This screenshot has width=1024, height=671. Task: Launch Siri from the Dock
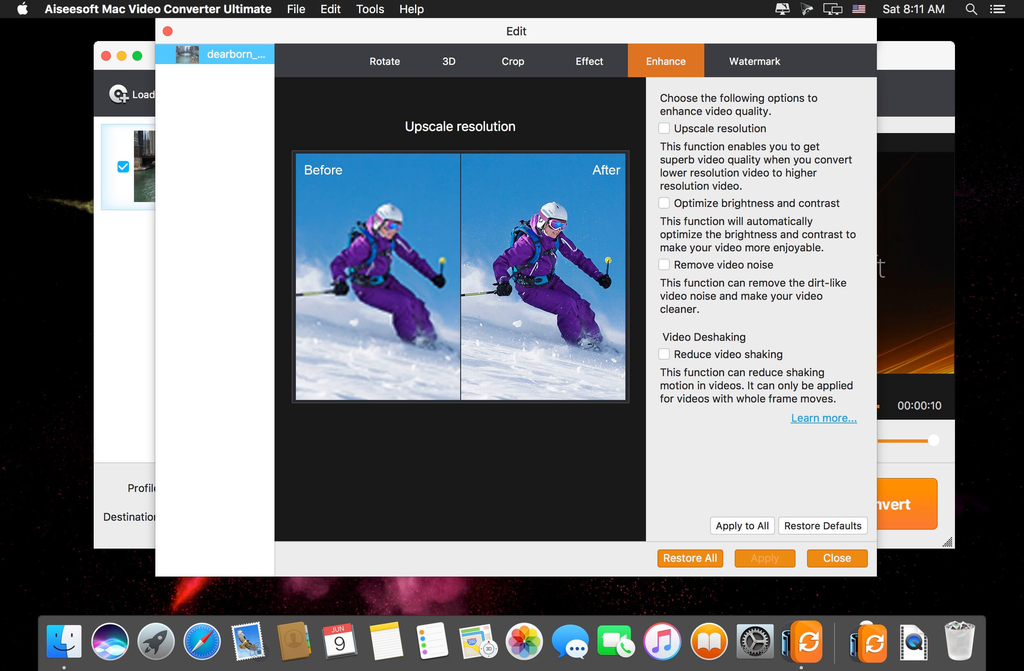(110, 640)
